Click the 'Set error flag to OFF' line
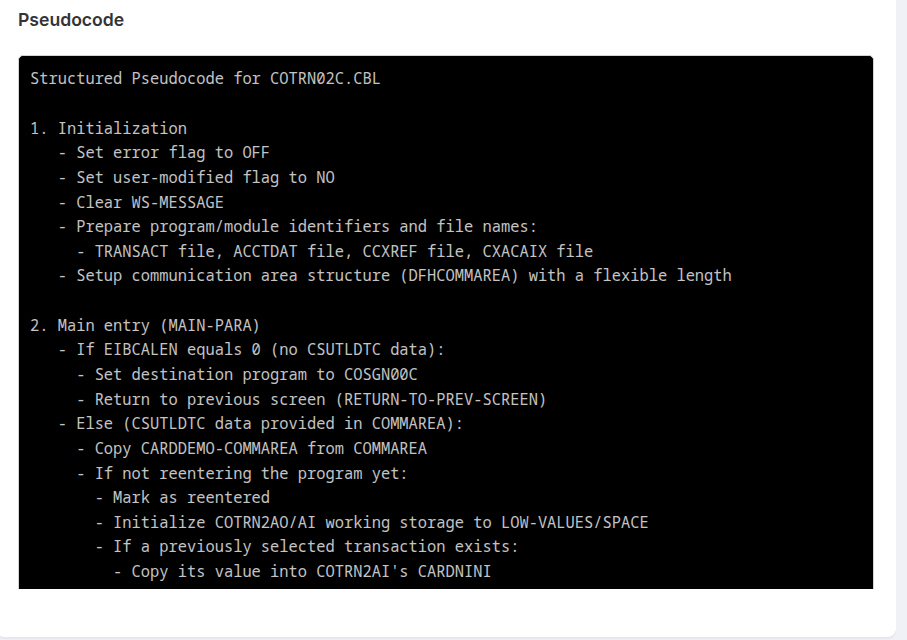This screenshot has width=907, height=640. point(172,153)
